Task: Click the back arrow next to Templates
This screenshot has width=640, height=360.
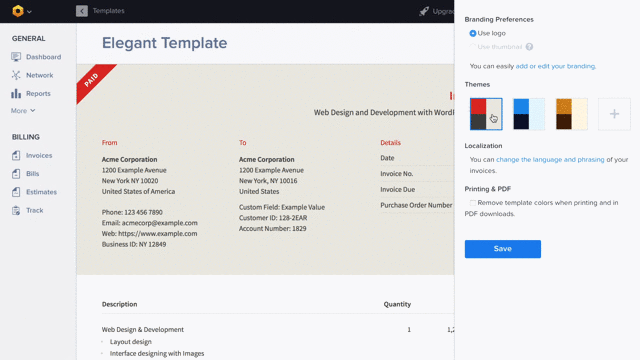Action: (82, 11)
